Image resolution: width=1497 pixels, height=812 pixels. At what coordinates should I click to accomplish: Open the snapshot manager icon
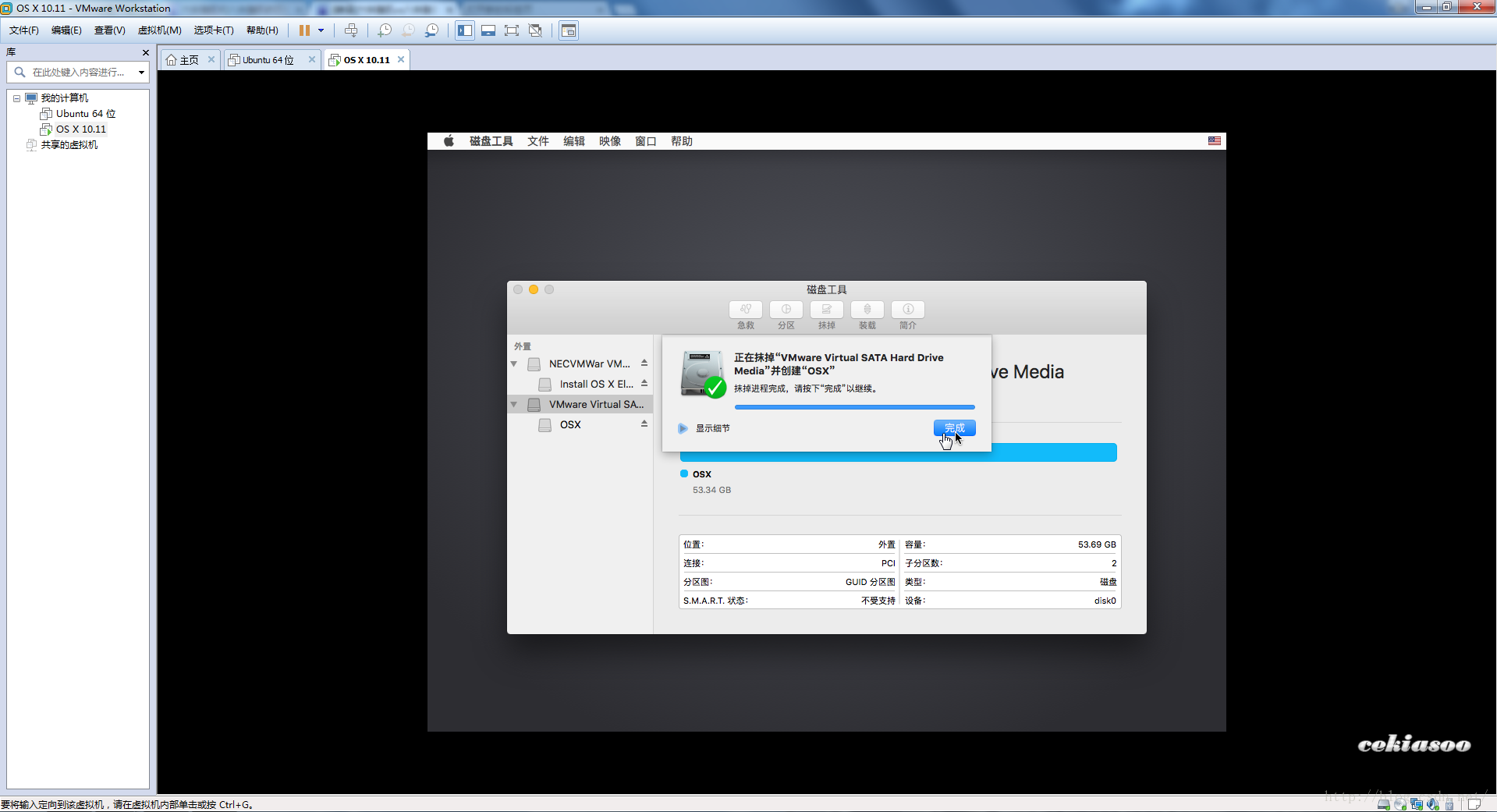click(431, 30)
